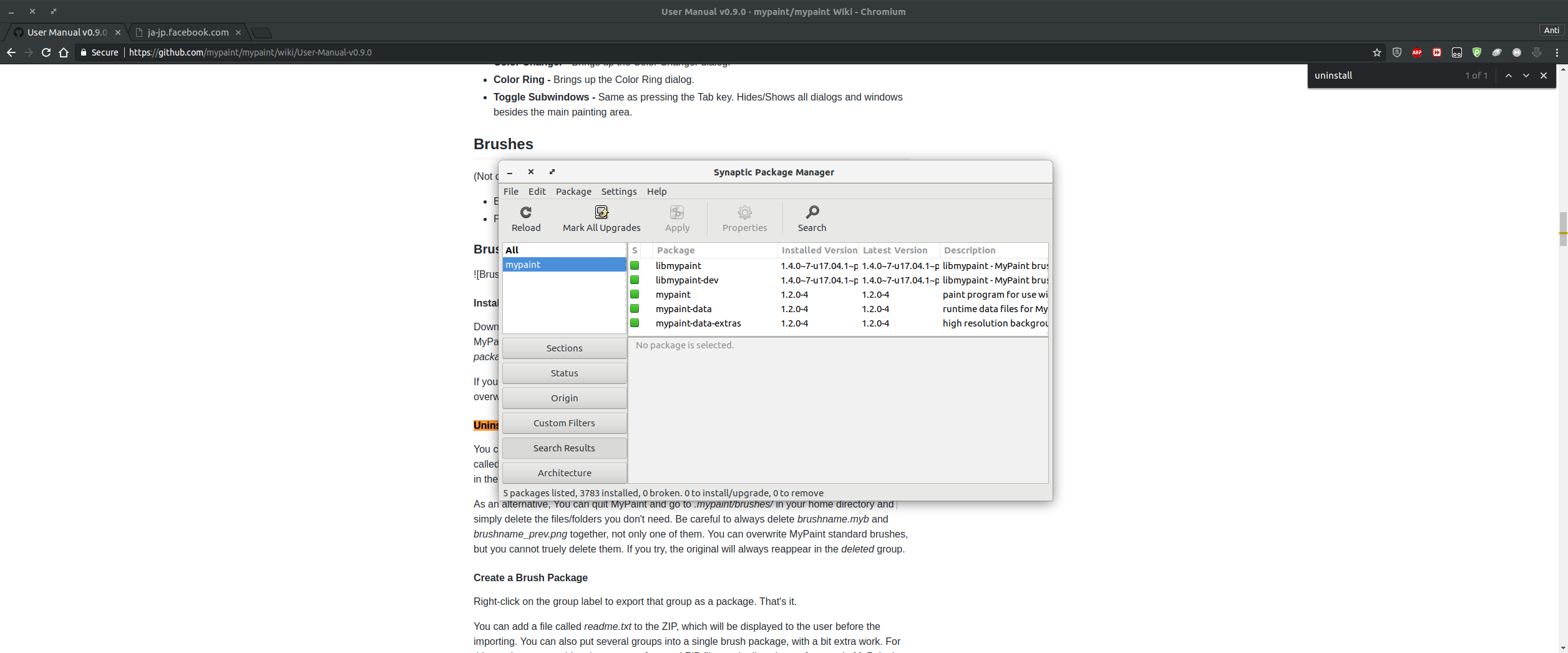This screenshot has width=1568, height=653.
Task: Switch to the ja-jp.facebook.com tab
Action: click(188, 32)
